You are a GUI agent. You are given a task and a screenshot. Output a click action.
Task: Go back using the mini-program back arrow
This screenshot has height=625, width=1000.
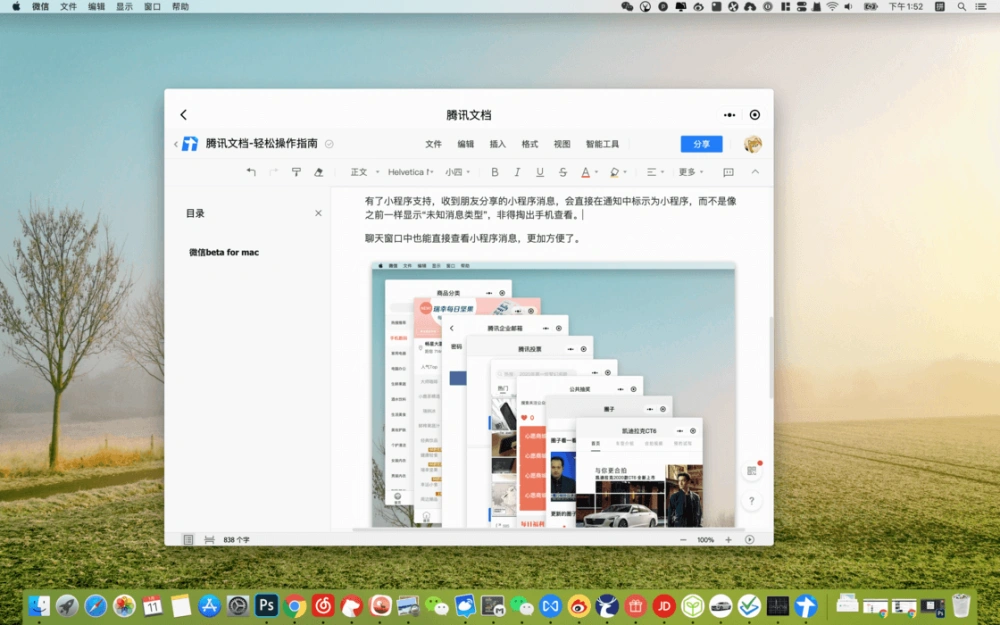pos(184,115)
